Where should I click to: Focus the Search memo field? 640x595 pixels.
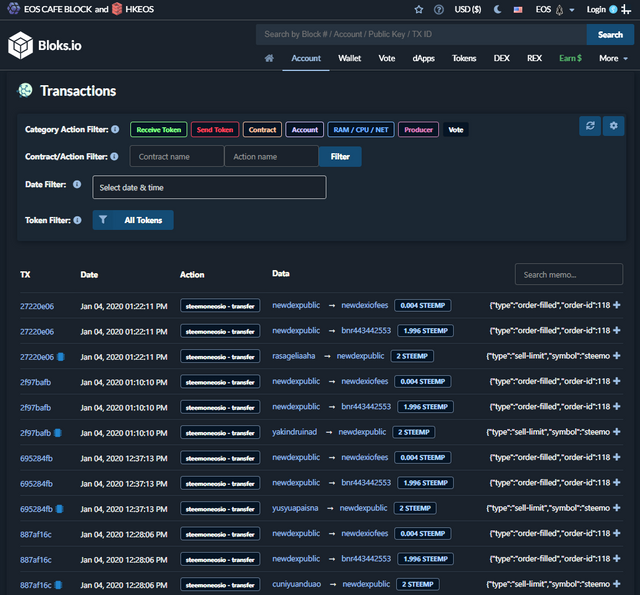point(569,274)
